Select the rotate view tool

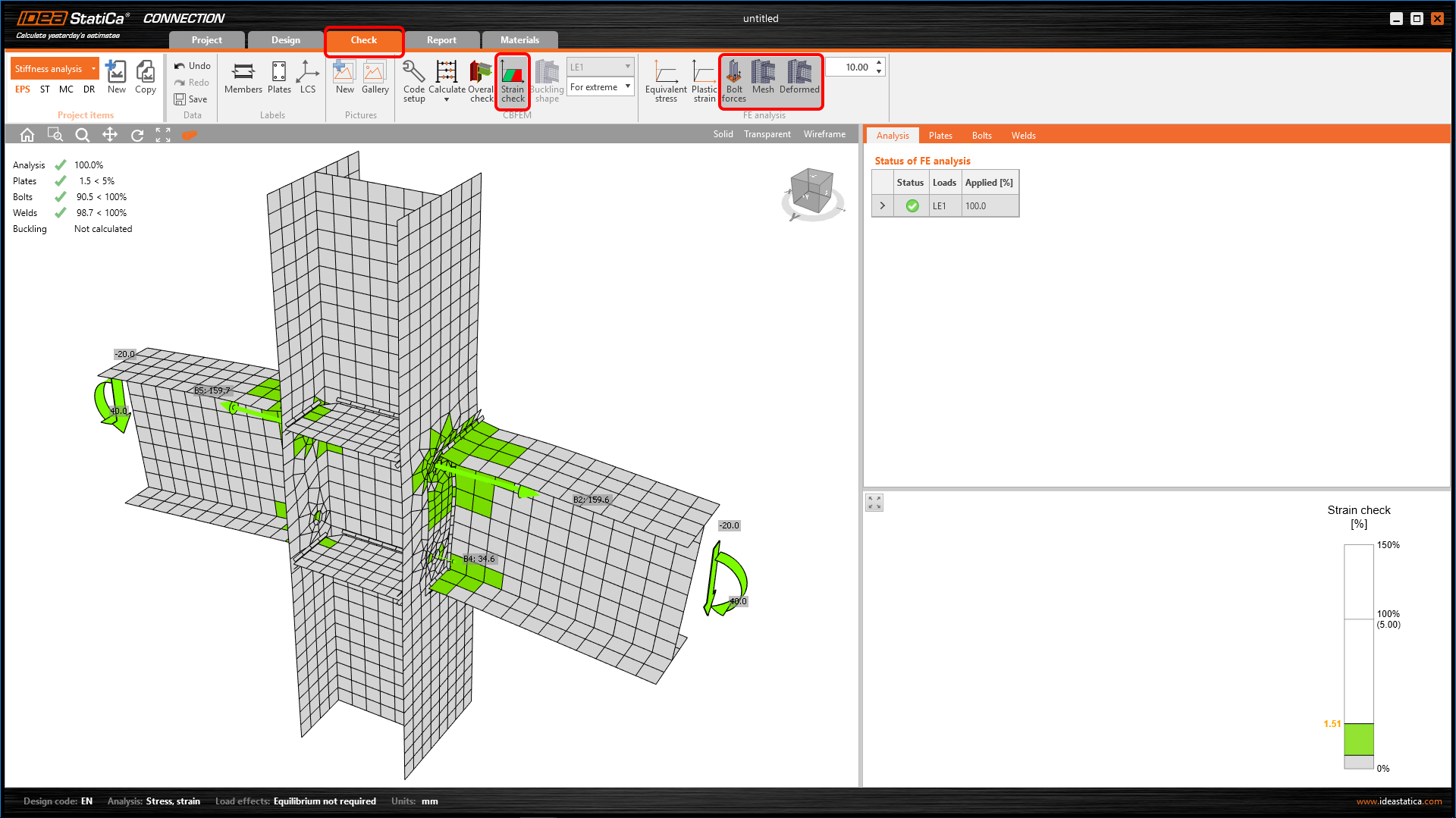coord(137,134)
